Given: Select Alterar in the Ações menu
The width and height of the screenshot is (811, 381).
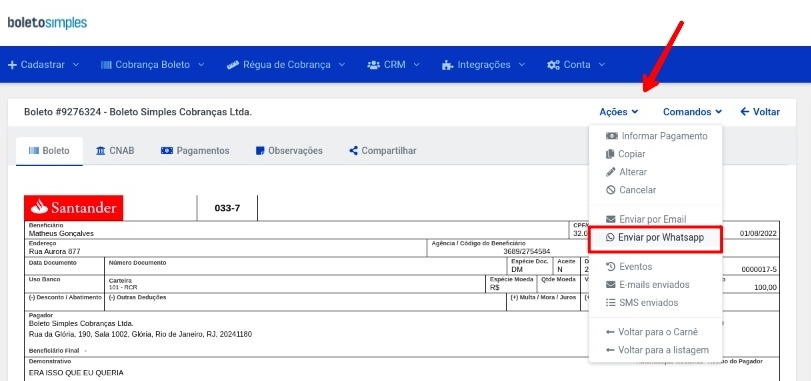Looking at the screenshot, I should [656, 172].
